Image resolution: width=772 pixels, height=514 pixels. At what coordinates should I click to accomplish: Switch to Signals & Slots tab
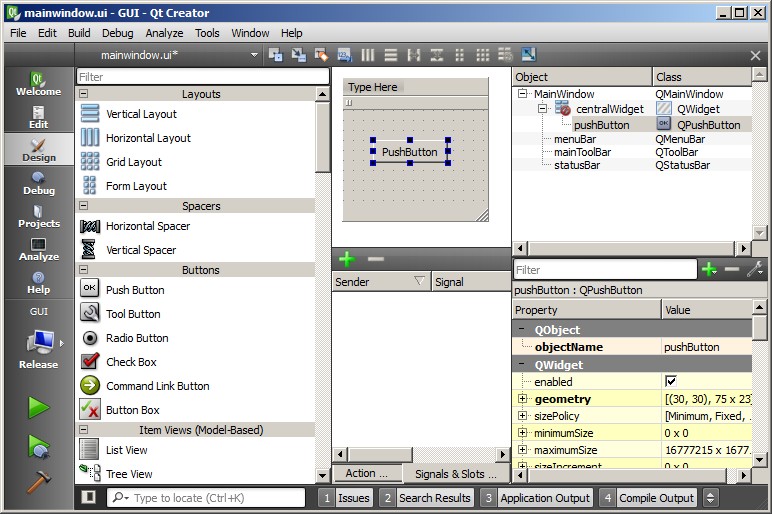pyautogui.click(x=456, y=474)
